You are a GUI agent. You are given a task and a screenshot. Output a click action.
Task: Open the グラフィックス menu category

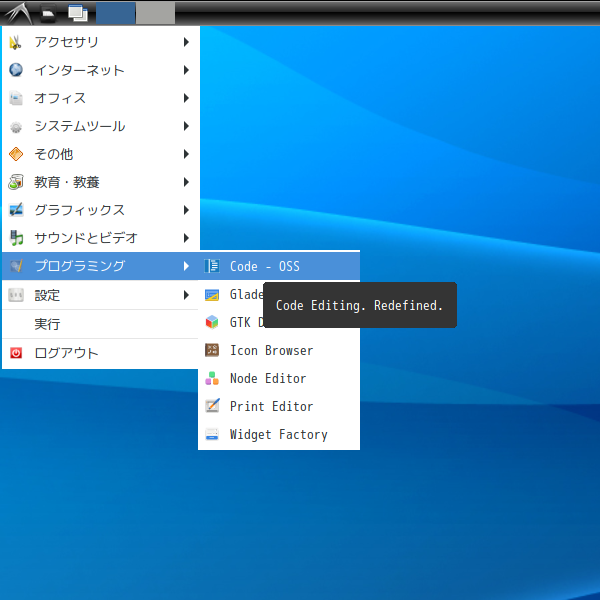pos(79,210)
